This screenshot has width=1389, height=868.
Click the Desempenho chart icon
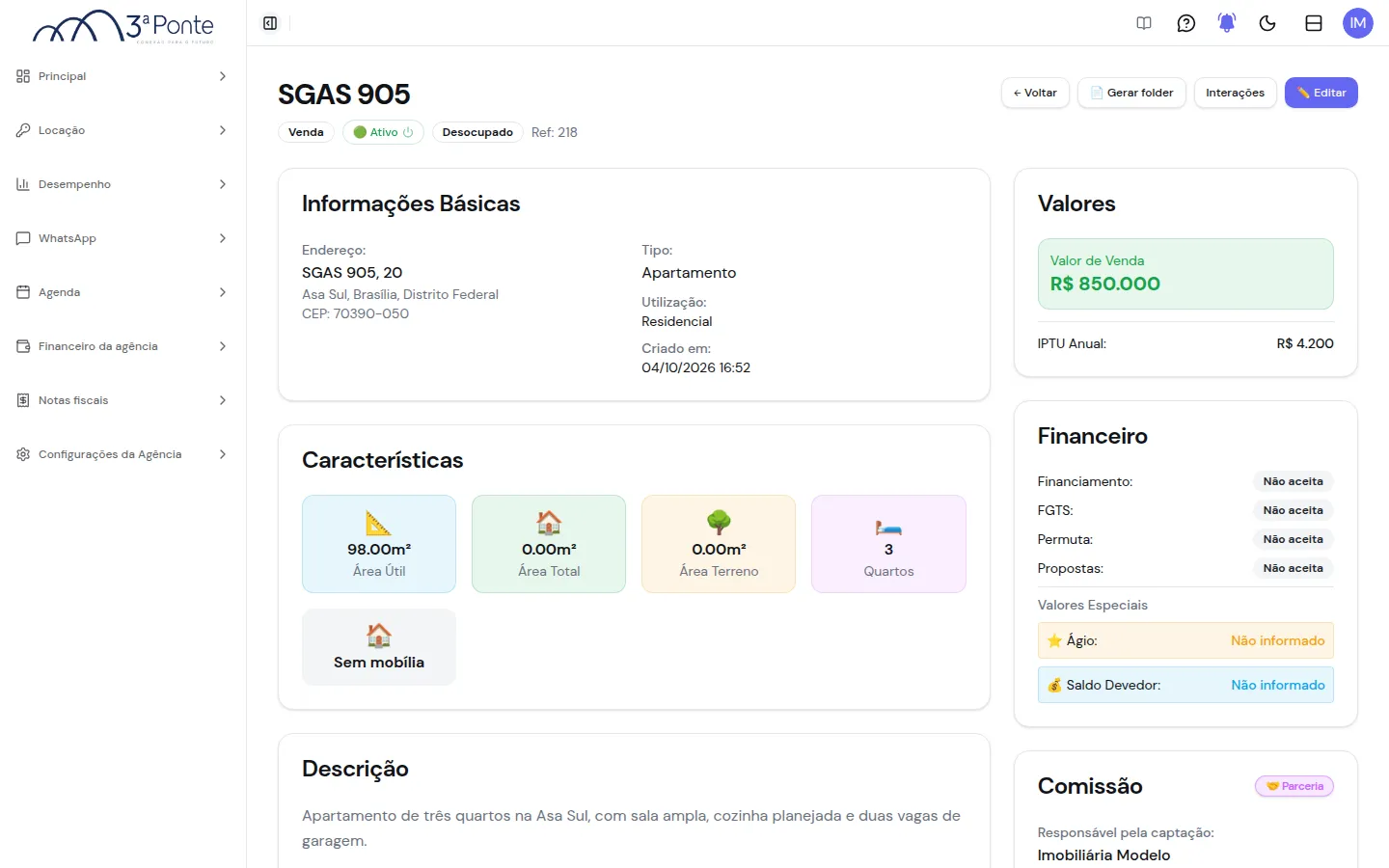point(23,184)
